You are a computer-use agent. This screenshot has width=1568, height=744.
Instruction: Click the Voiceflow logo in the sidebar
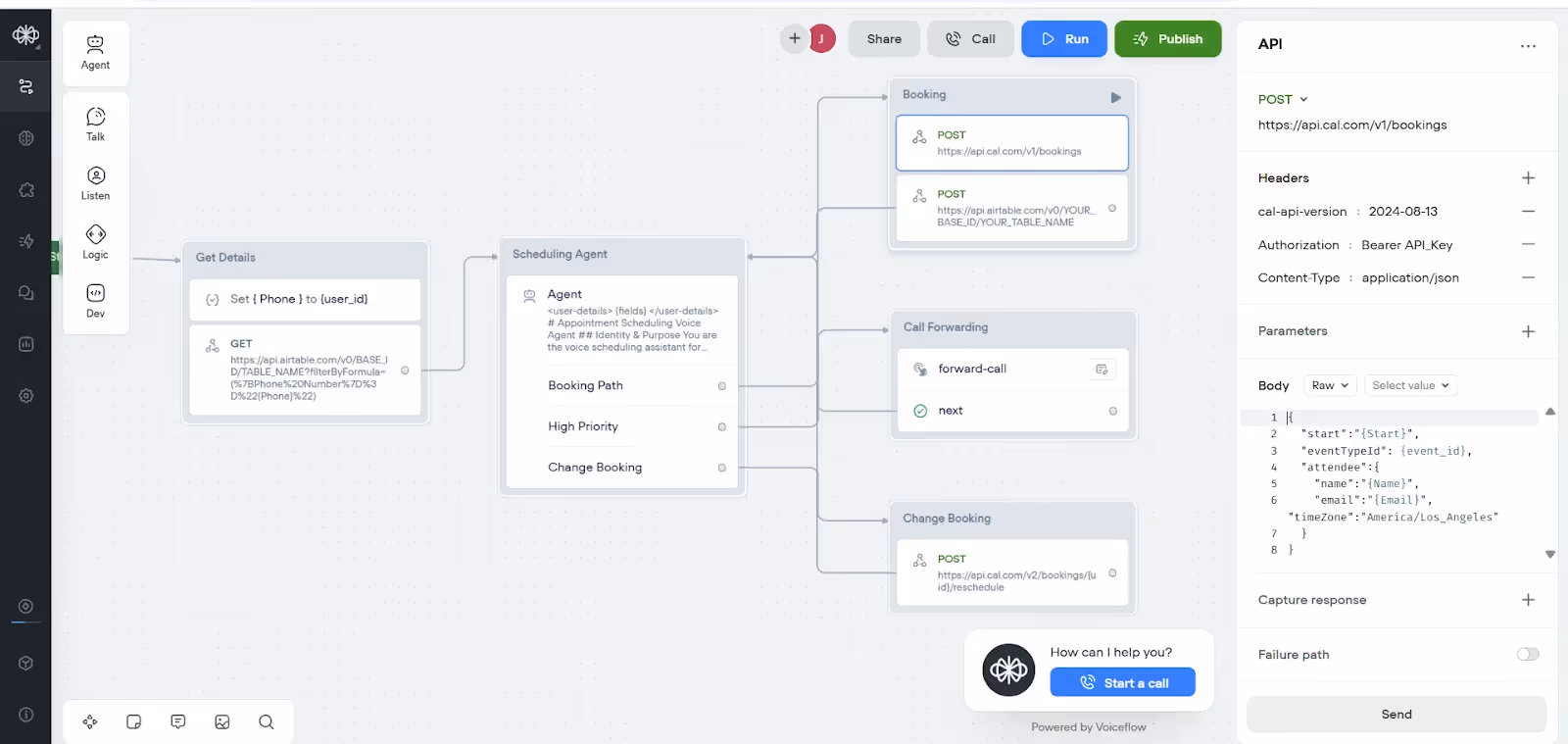(25, 36)
